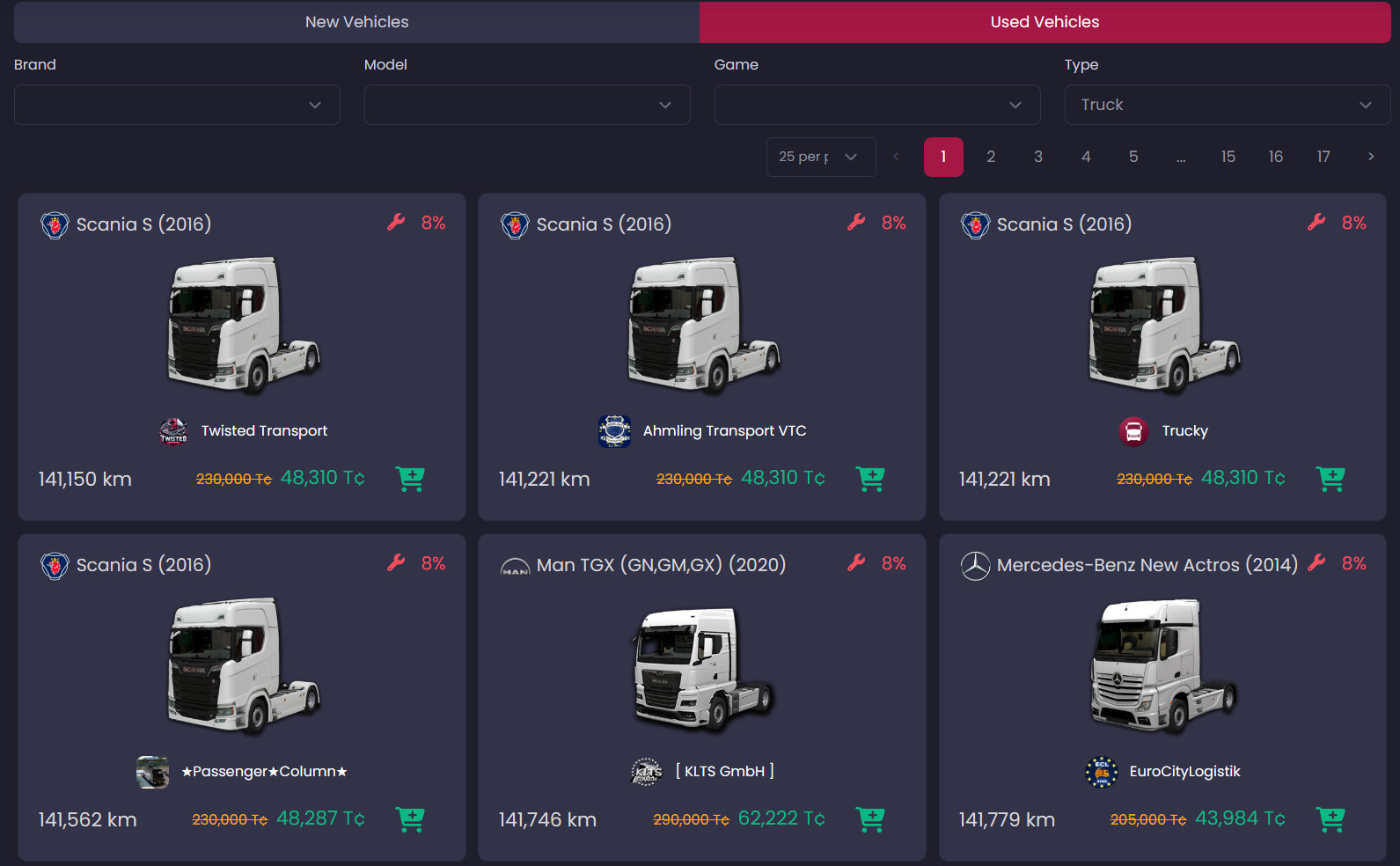
Task: Open EuroCityLogistik Mercedes Actros image
Action: 1163,666
